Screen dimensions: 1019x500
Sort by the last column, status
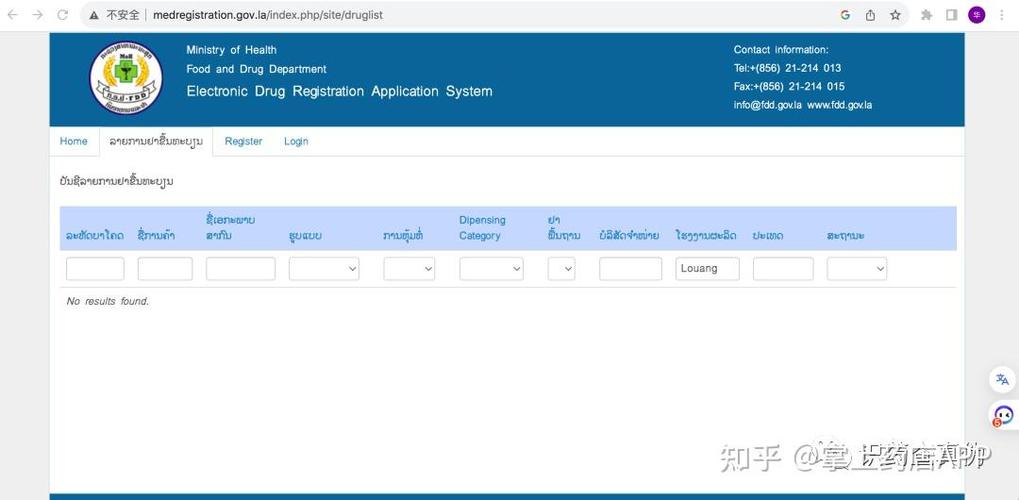845,235
